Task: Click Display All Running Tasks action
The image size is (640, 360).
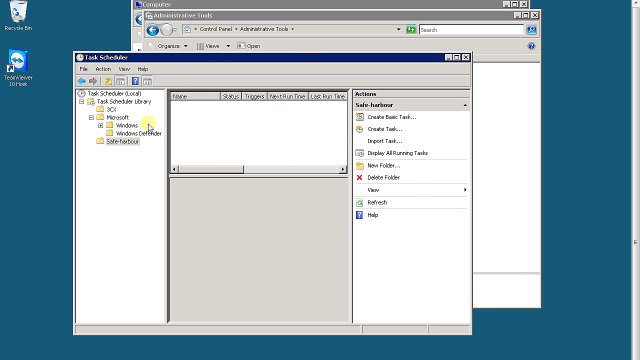Action: pos(398,153)
